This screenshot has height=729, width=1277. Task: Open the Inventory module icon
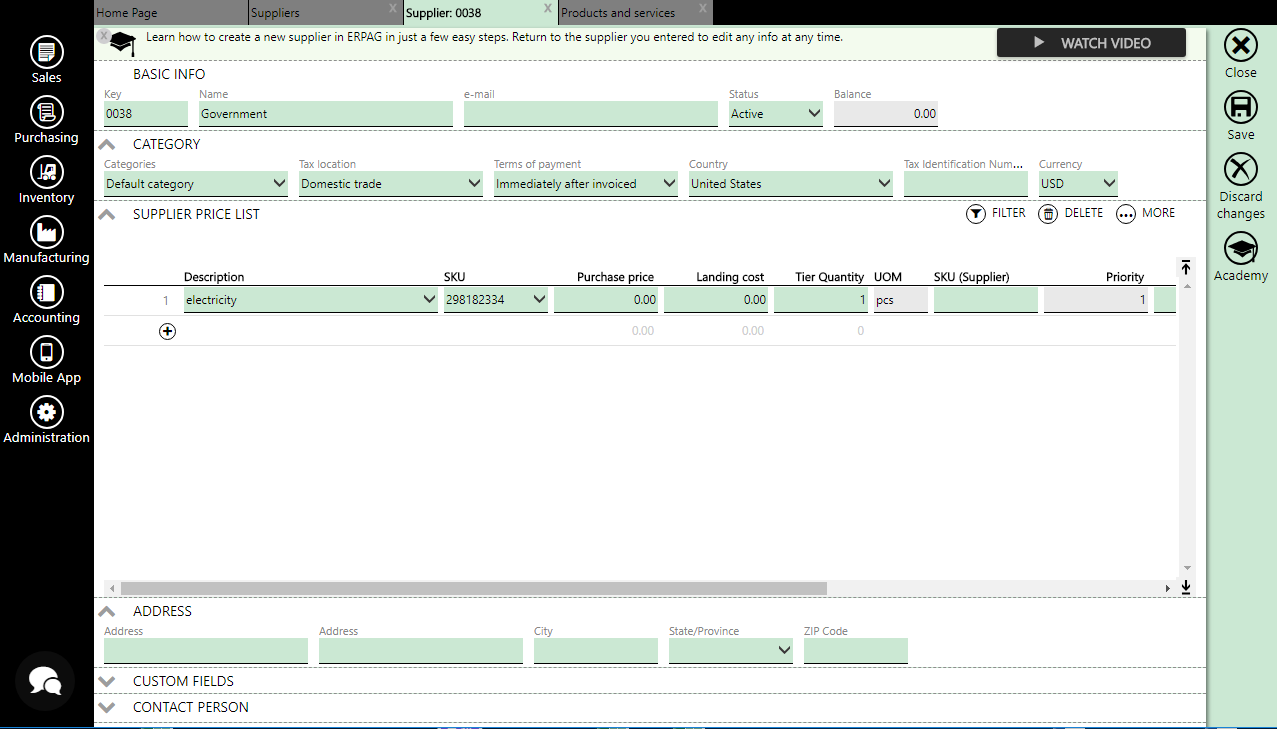tap(46, 172)
